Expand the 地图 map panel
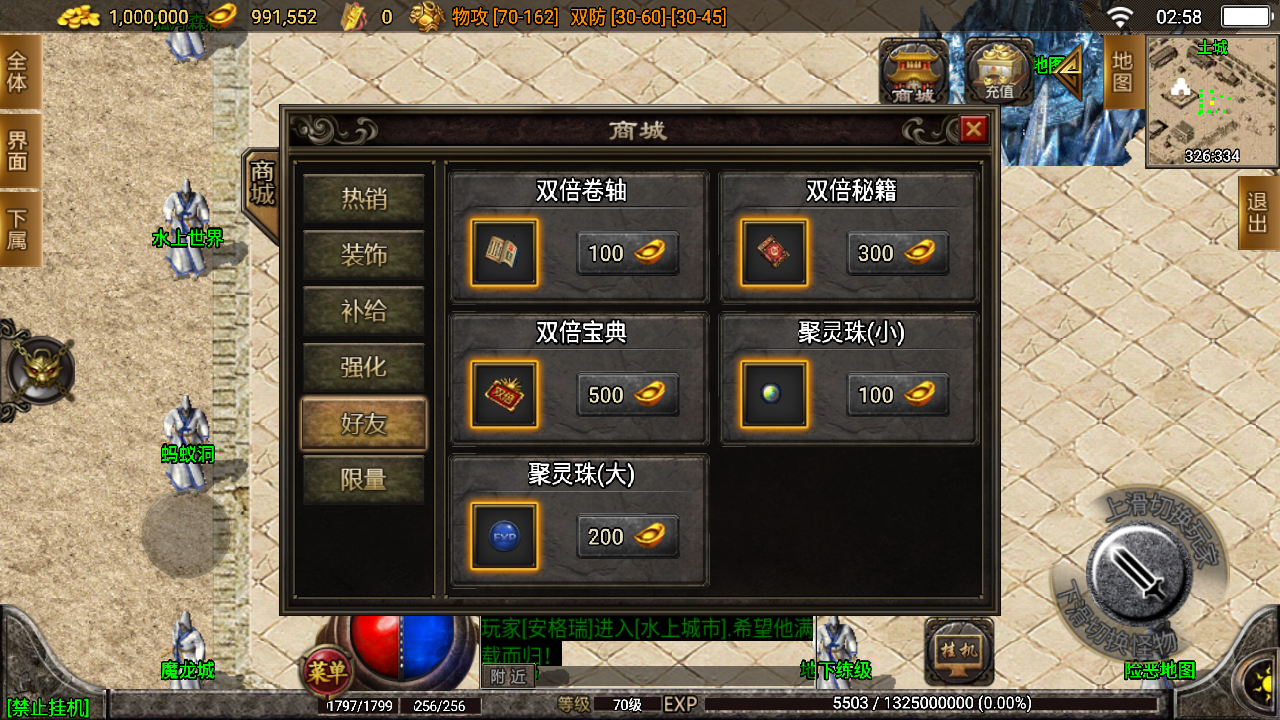This screenshot has height=720, width=1280. click(x=1123, y=72)
